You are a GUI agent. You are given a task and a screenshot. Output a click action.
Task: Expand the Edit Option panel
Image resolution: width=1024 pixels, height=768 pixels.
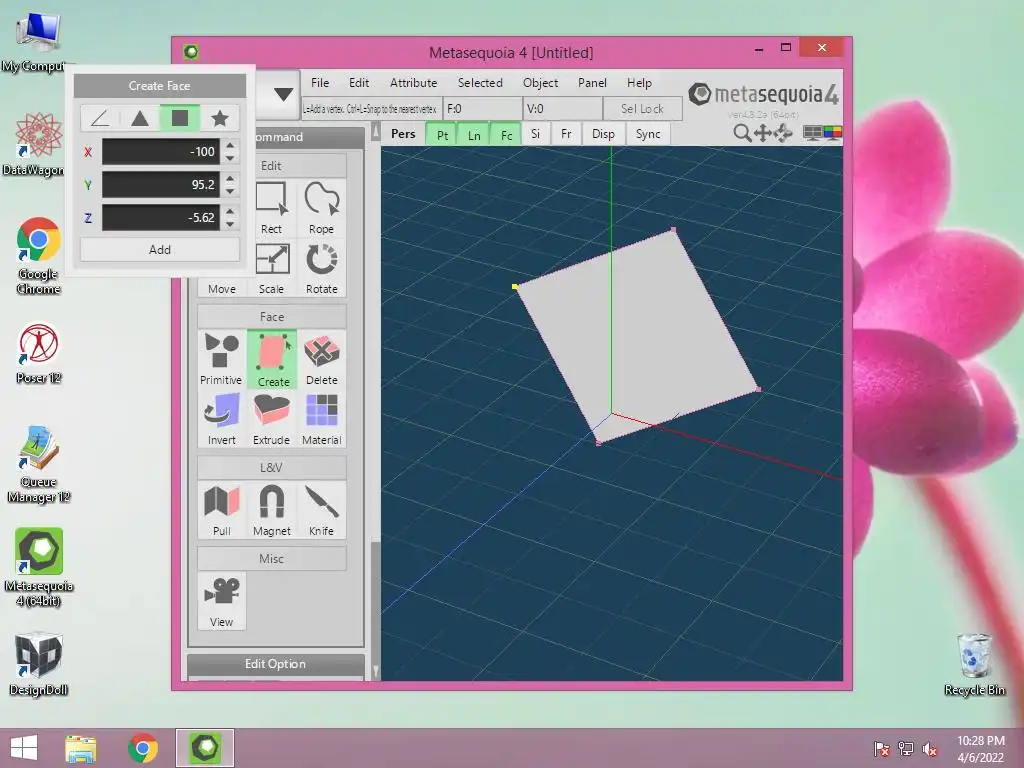[275, 664]
